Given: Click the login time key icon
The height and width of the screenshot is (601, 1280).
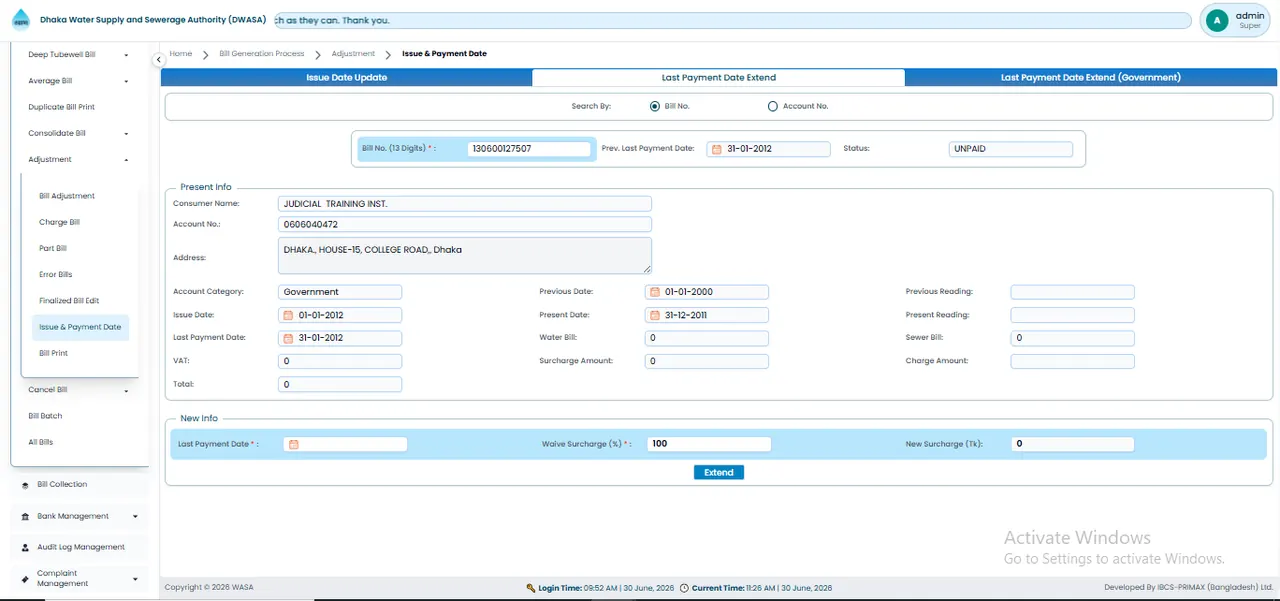Looking at the screenshot, I should coord(530,588).
